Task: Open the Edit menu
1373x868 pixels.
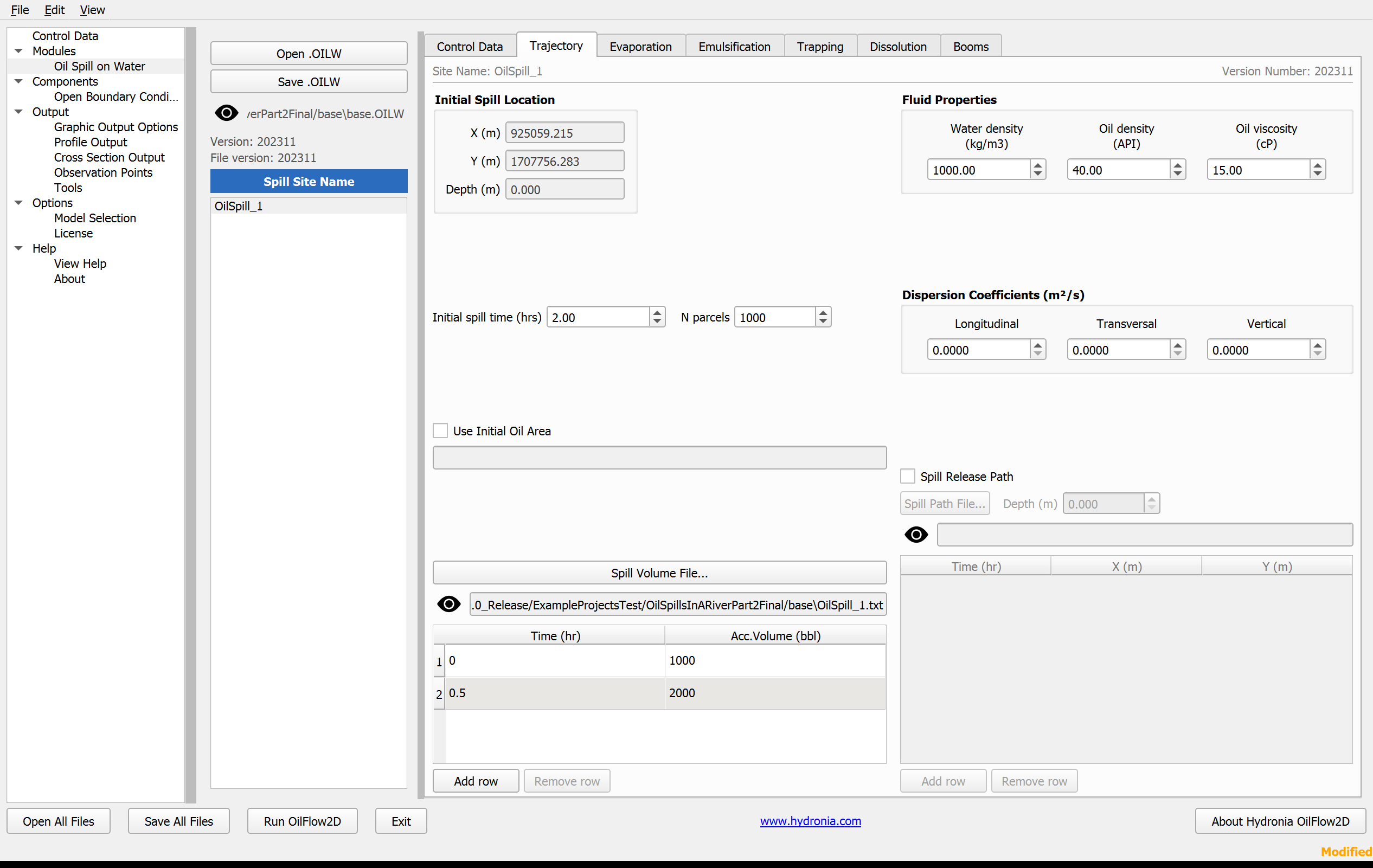Action: [54, 10]
